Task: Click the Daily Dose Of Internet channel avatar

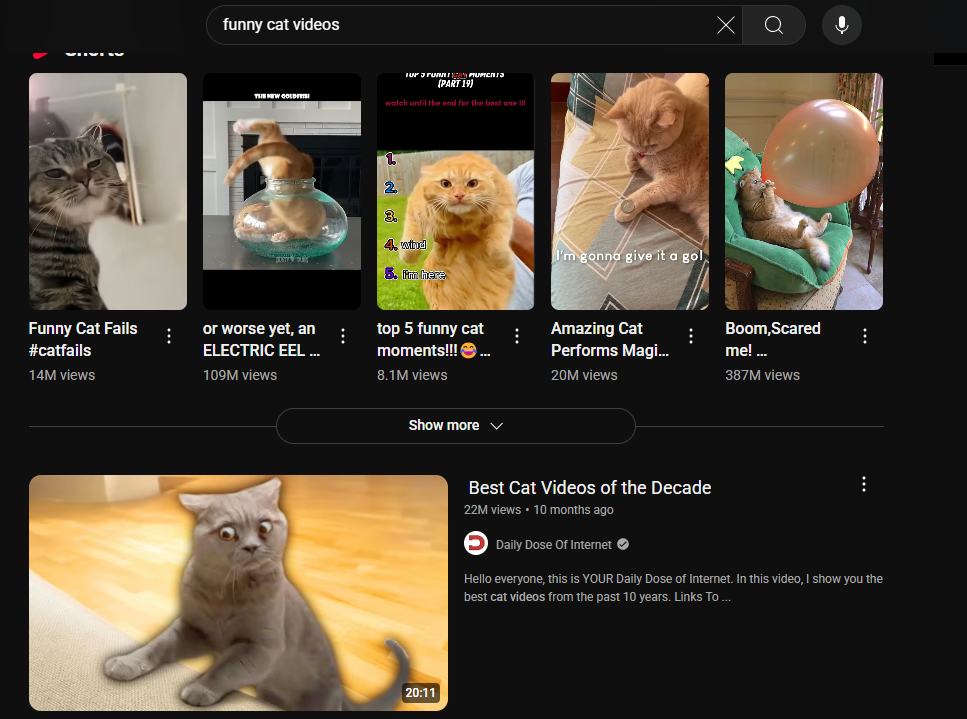Action: (476, 545)
